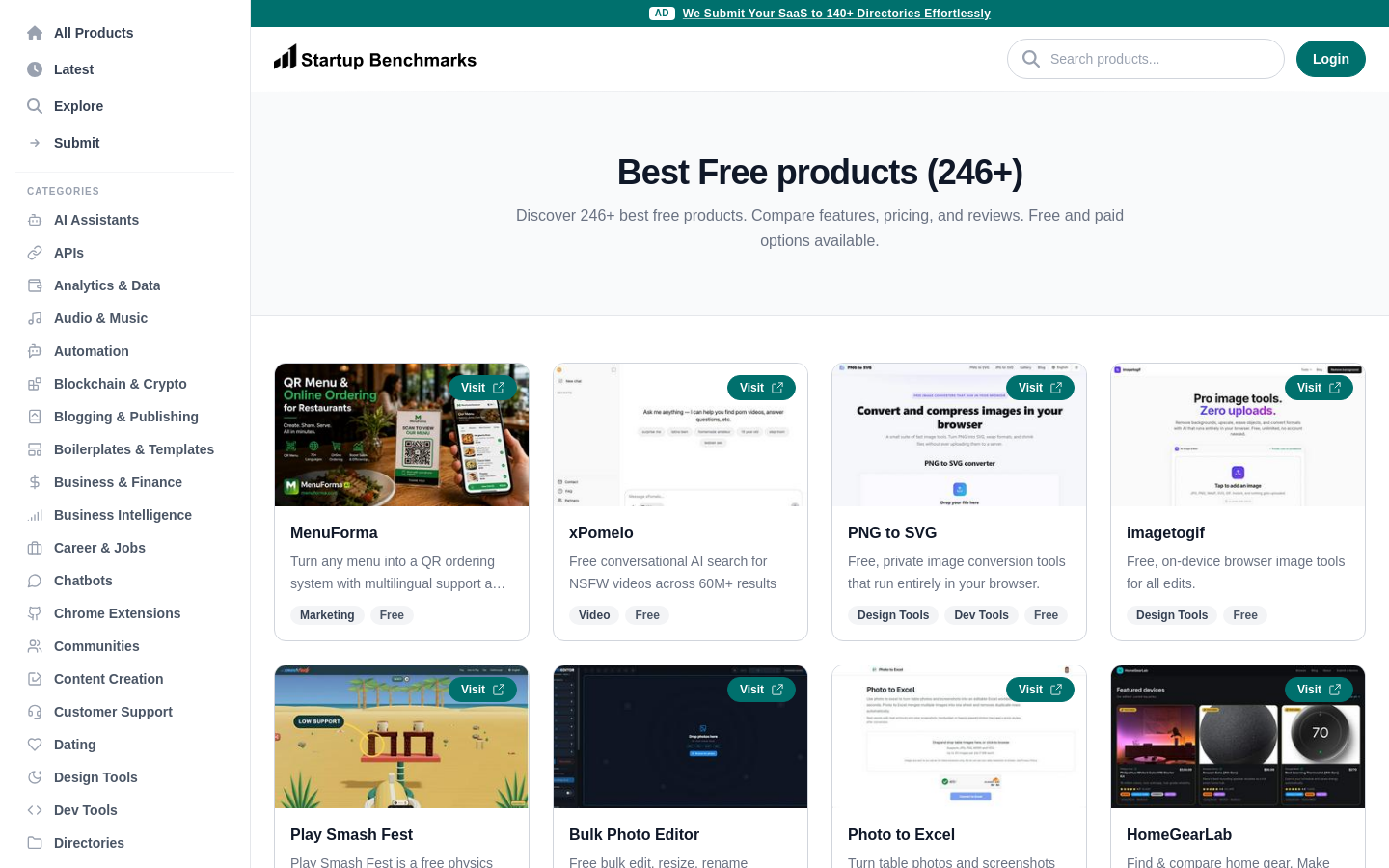Open the PNG to SVG product title
Viewport: 1389px width, 868px height.
click(892, 532)
